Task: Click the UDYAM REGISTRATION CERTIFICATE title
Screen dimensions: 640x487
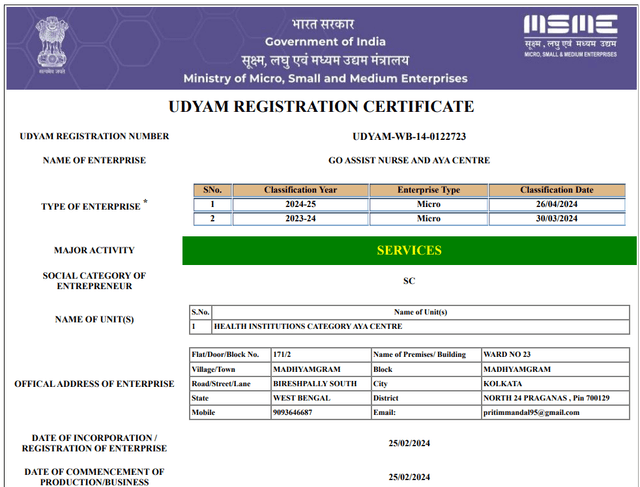Action: (x=321, y=107)
